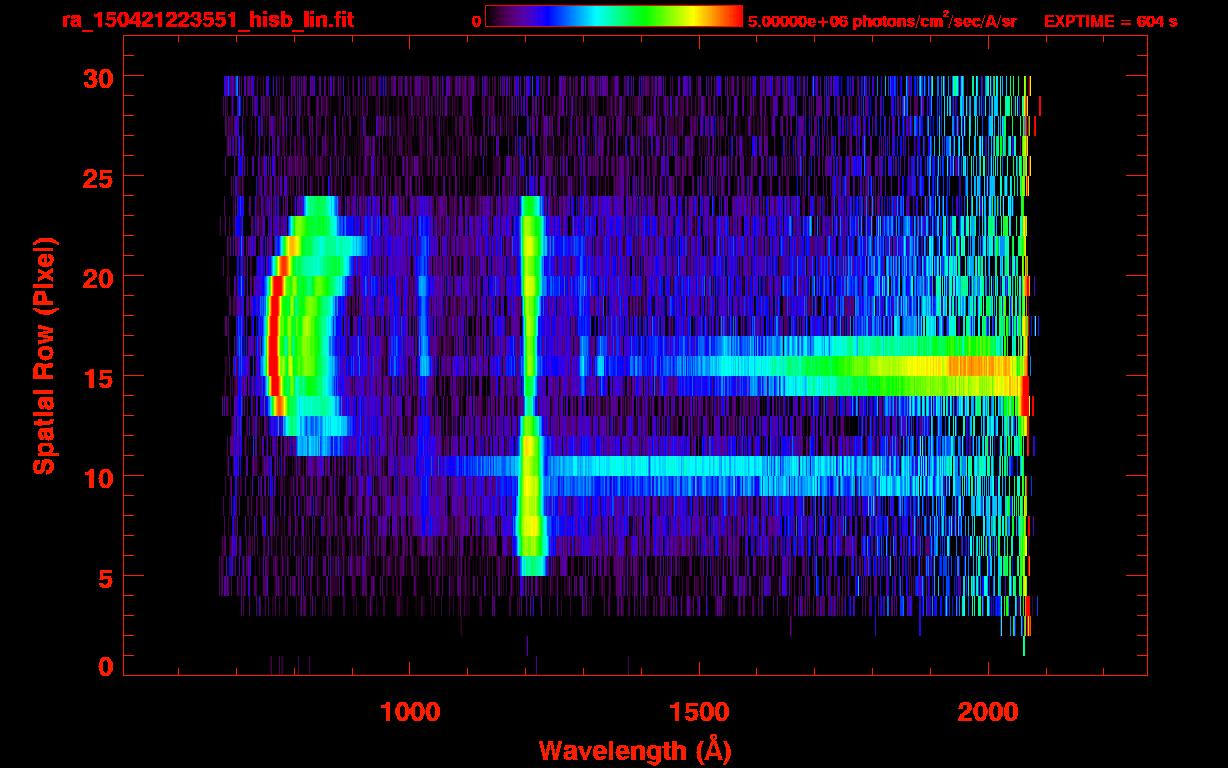Screen dimensions: 1228x768
Task: Click the 2000 wavelength tick label
Action: (x=988, y=712)
